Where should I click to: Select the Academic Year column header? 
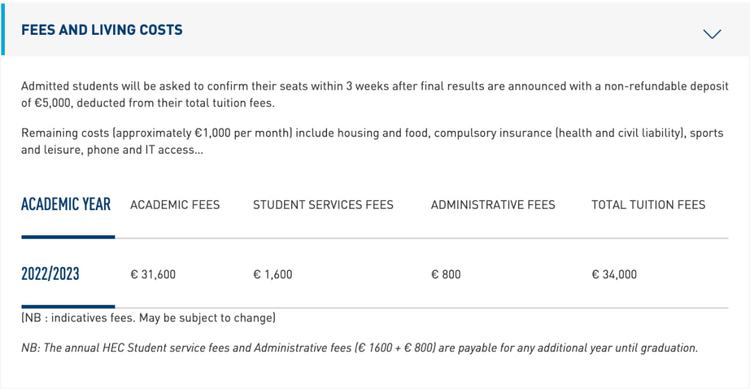[66, 204]
